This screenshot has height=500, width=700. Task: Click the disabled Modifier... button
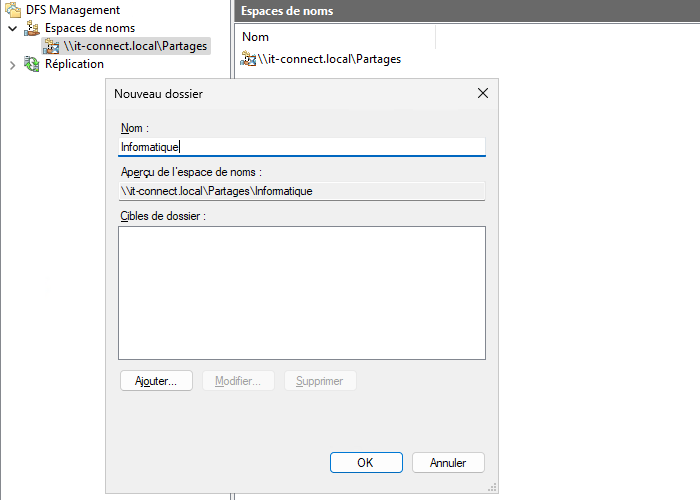[x=238, y=381]
